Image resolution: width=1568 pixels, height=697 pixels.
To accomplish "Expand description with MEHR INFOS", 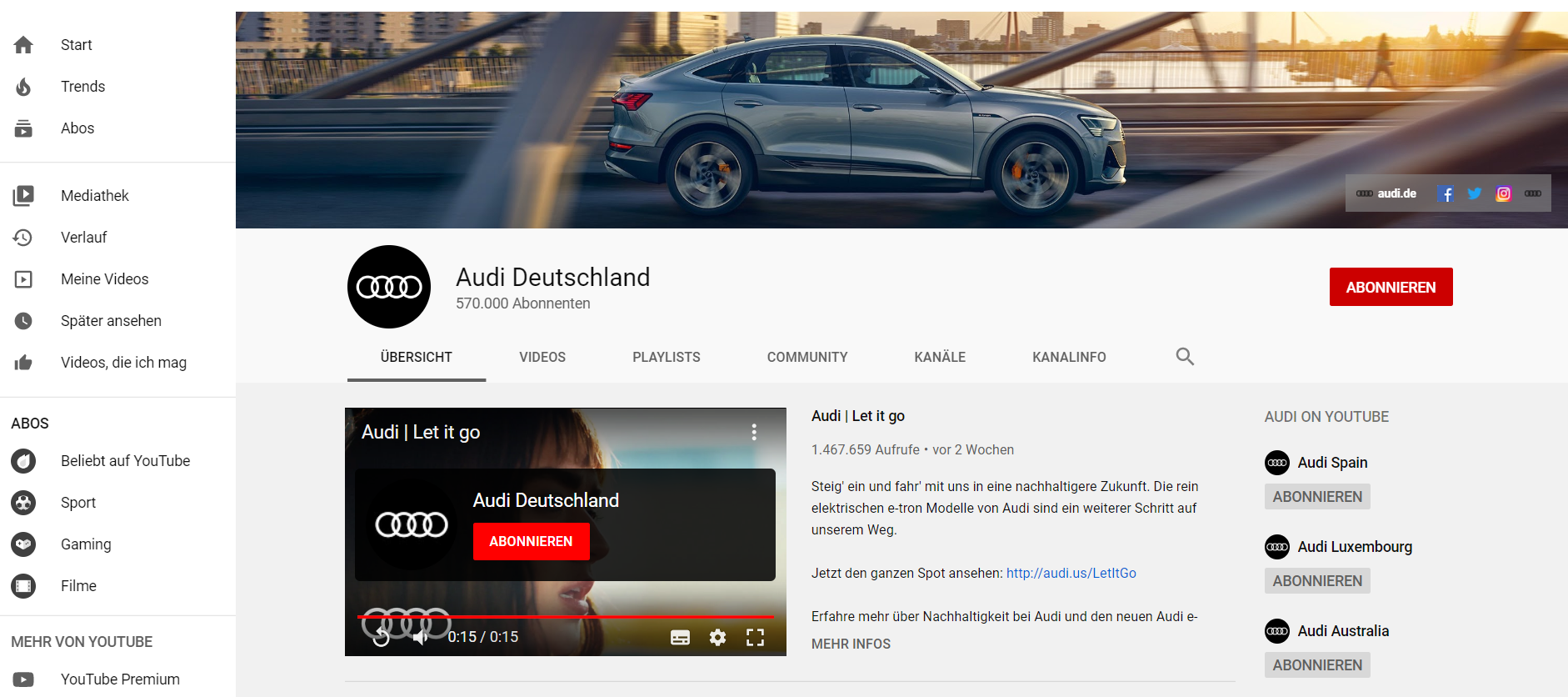I will 851,644.
